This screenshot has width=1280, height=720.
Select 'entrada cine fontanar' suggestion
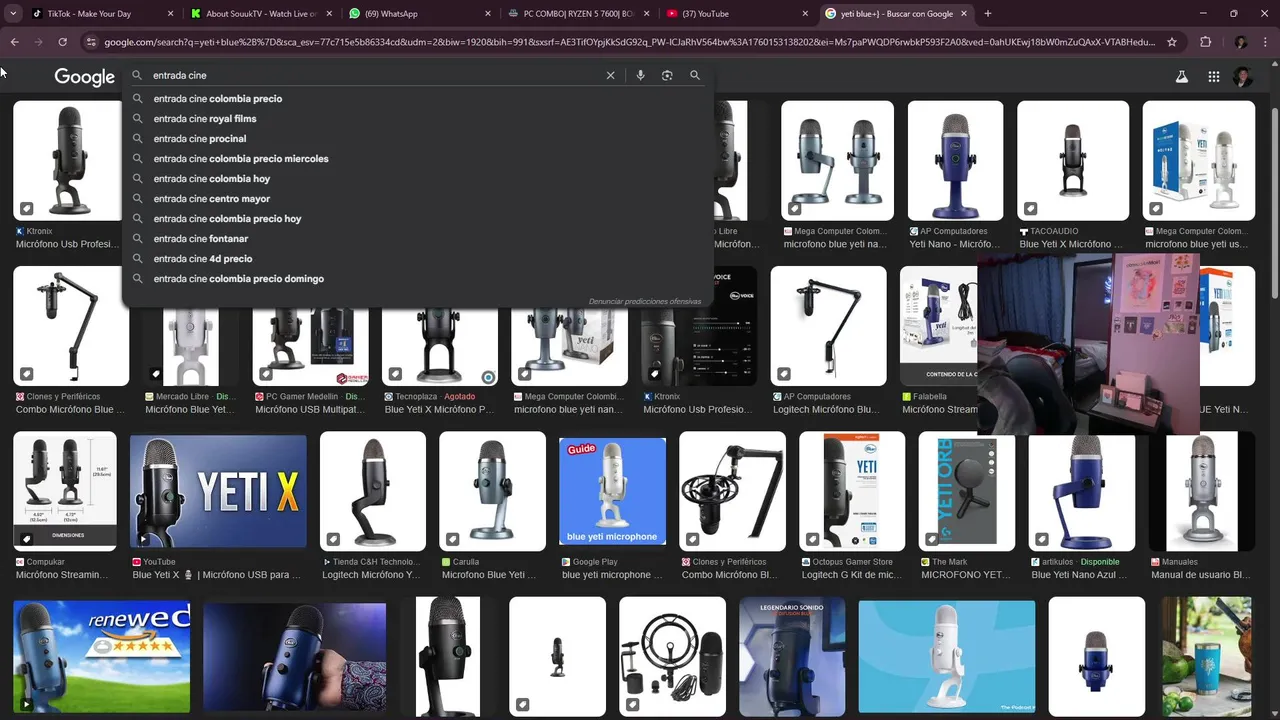click(x=201, y=239)
